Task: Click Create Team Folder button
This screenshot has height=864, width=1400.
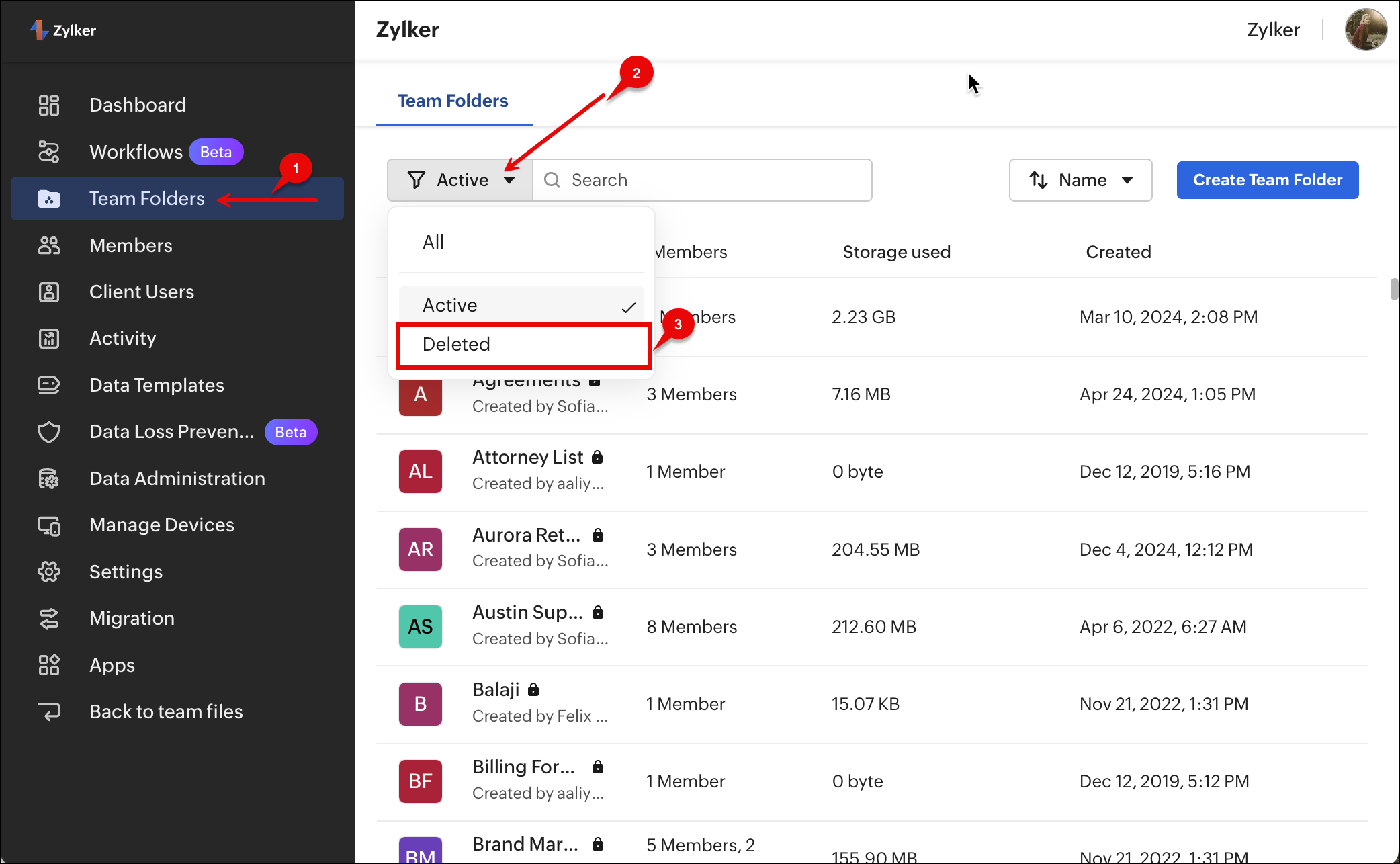Action: click(x=1267, y=180)
